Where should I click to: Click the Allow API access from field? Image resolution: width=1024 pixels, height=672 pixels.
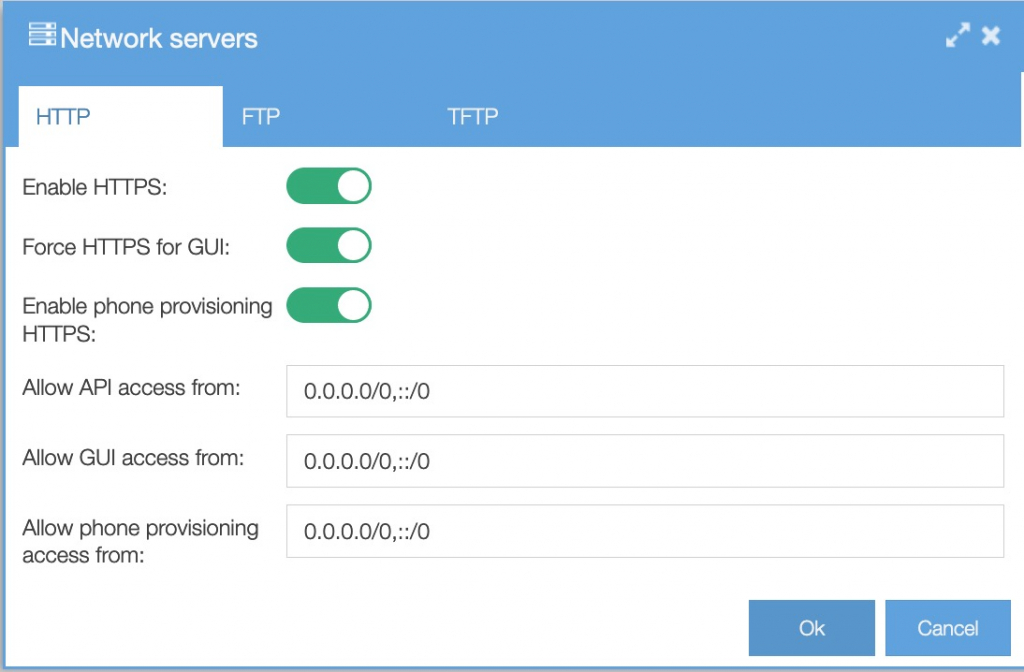(644, 391)
